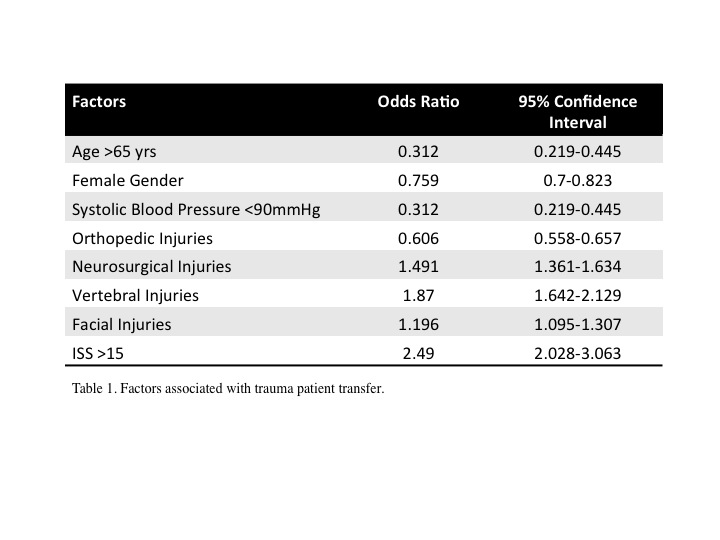Click the Table 1 caption text

pyautogui.click(x=228, y=388)
